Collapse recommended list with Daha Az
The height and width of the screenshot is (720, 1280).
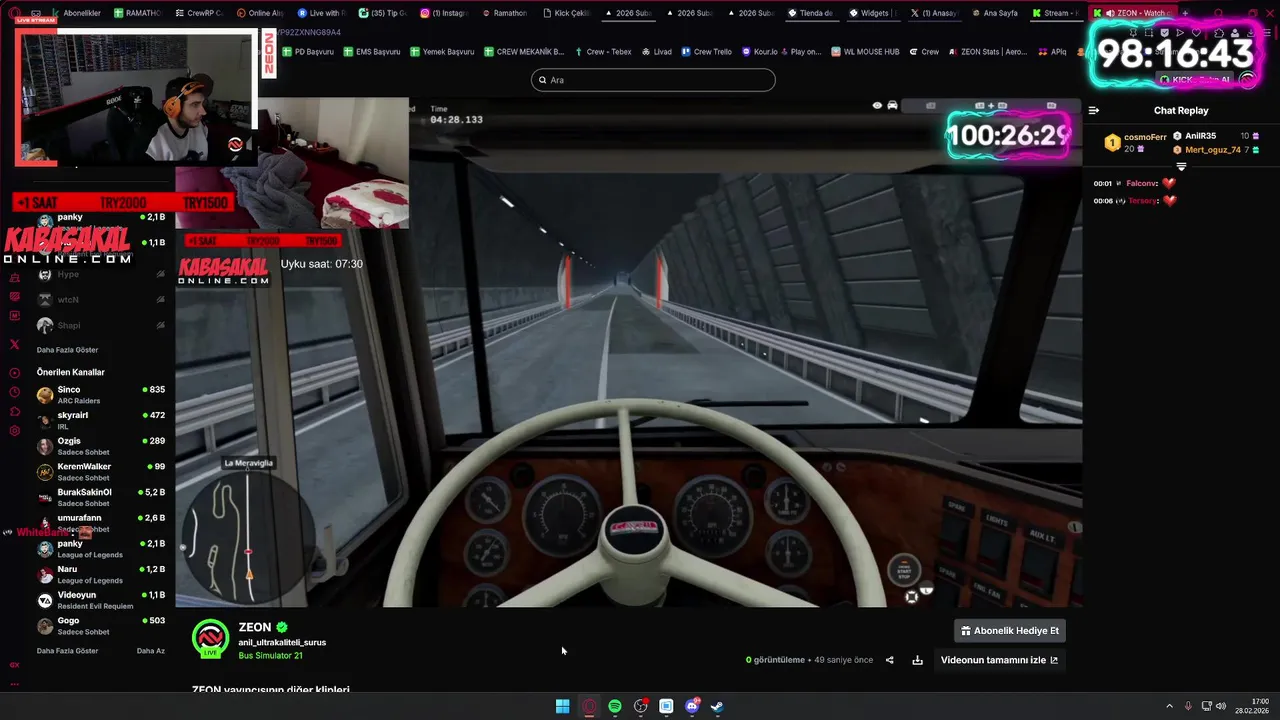click(151, 651)
